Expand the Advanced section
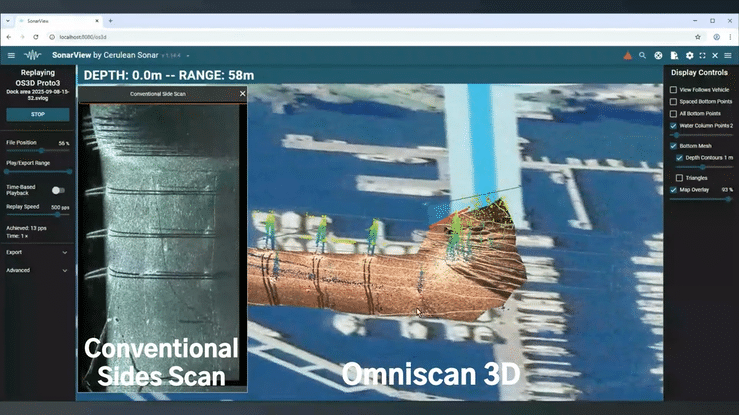739x415 pixels. click(65, 270)
